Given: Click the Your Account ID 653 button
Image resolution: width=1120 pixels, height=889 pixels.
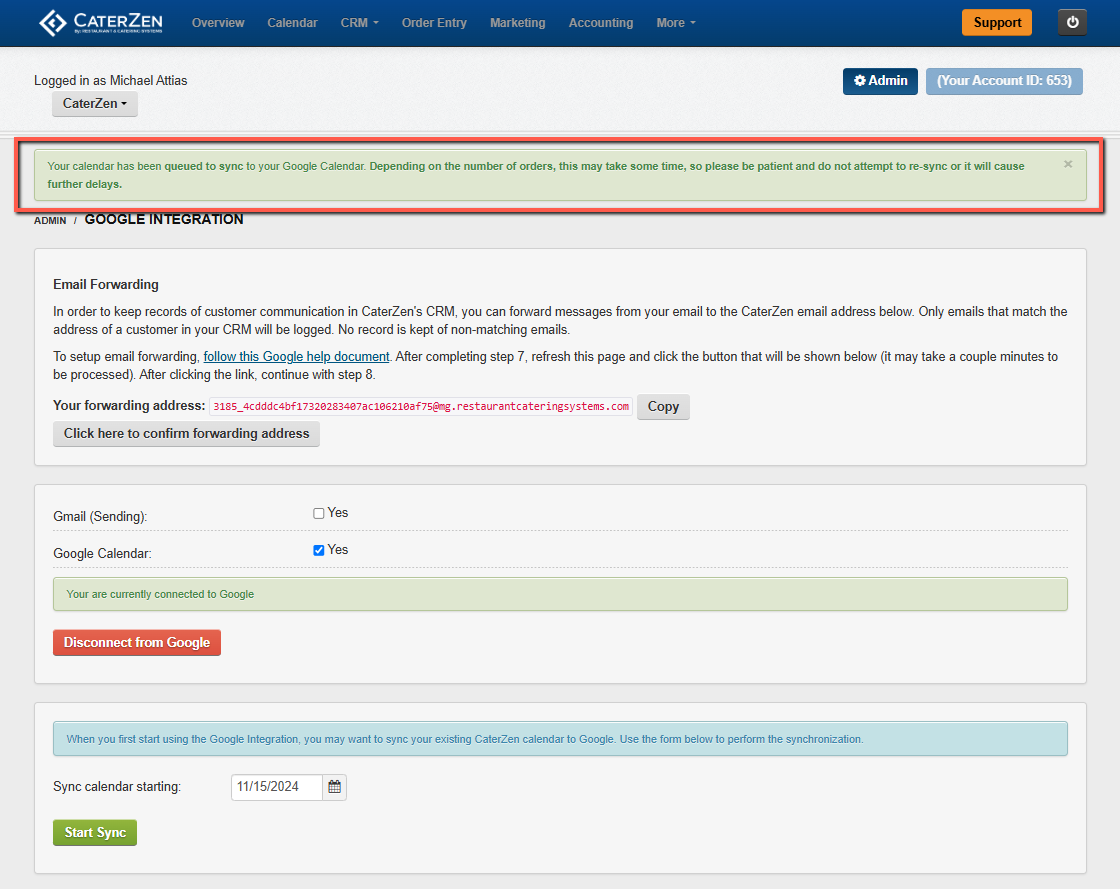Looking at the screenshot, I should coord(1004,81).
